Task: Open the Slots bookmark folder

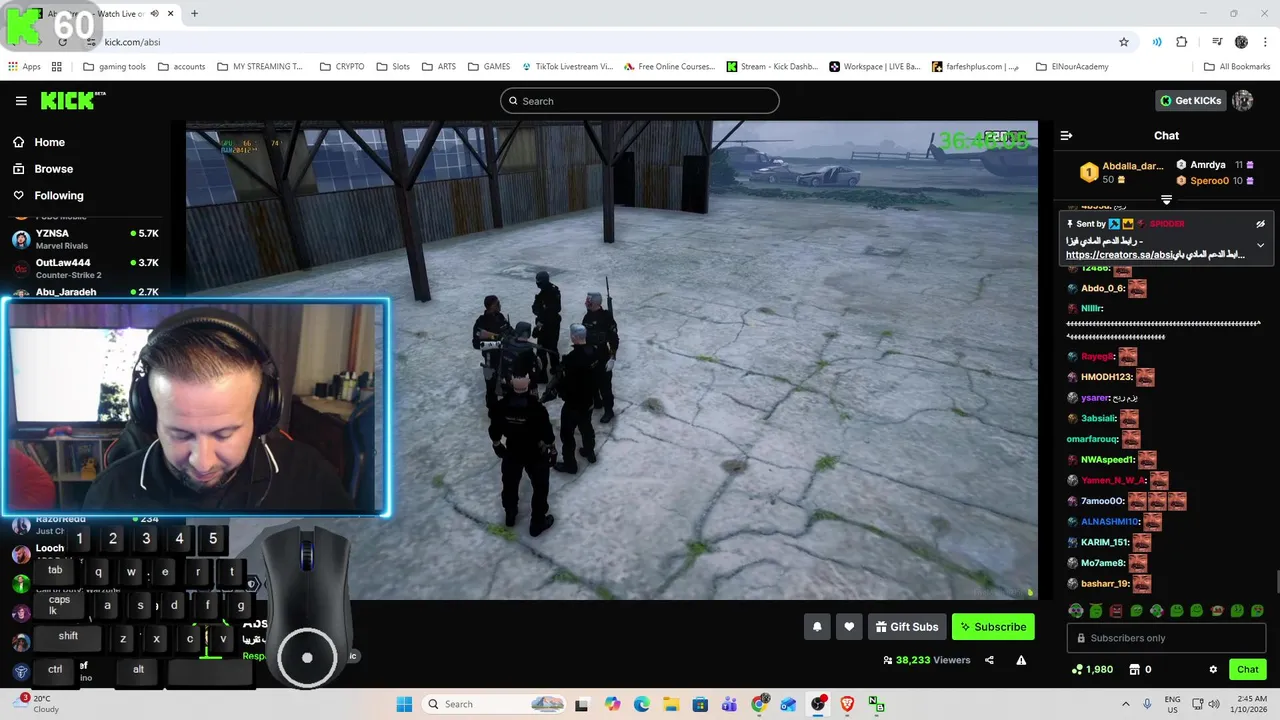Action: [x=393, y=67]
